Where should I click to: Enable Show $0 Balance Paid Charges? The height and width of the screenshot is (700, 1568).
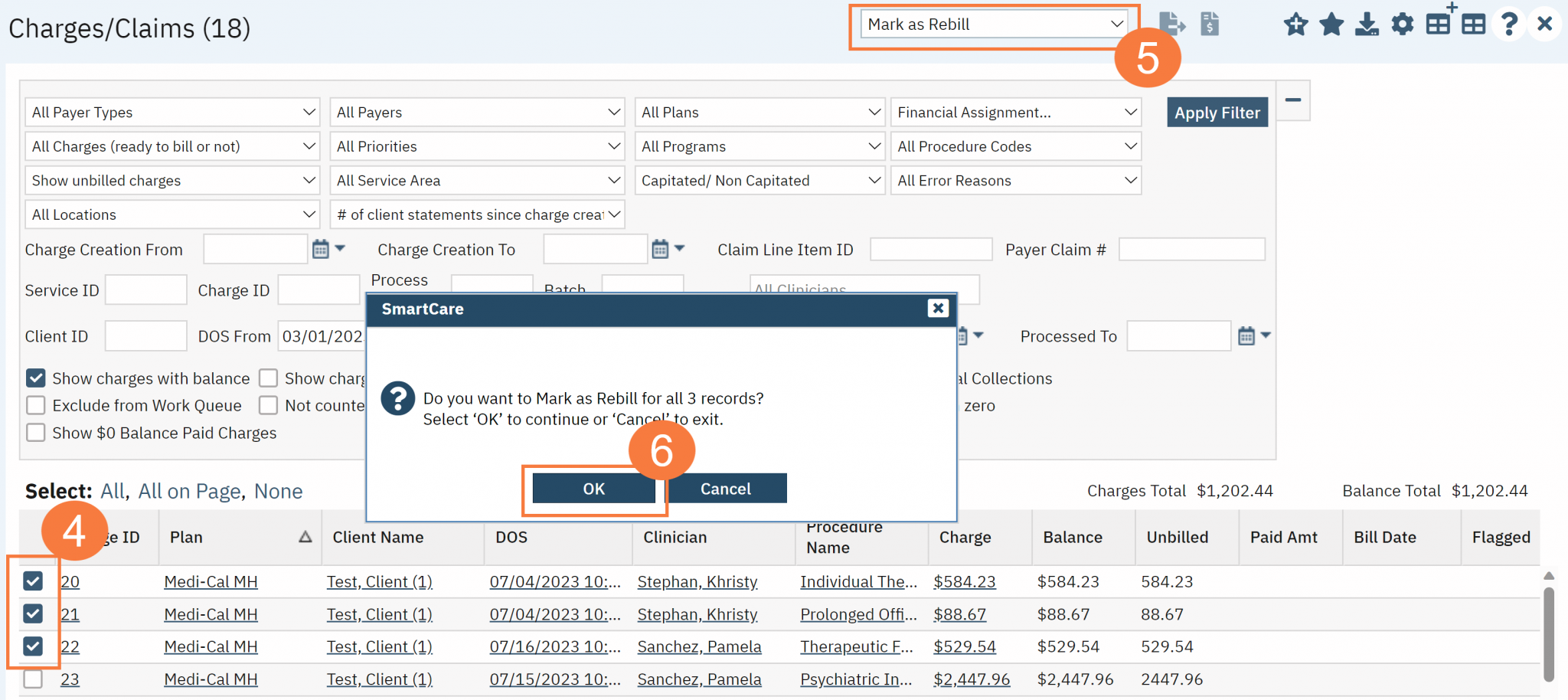click(36, 433)
